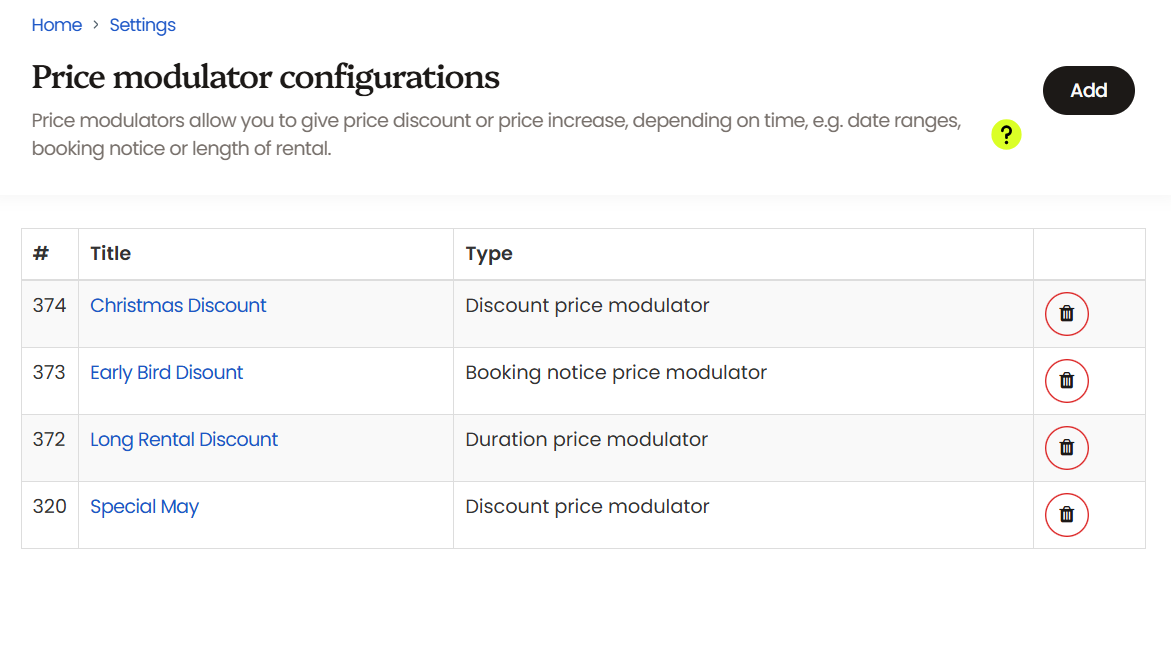The image size is (1171, 667).
Task: Open the Early Bird Disount link
Action: [167, 373]
